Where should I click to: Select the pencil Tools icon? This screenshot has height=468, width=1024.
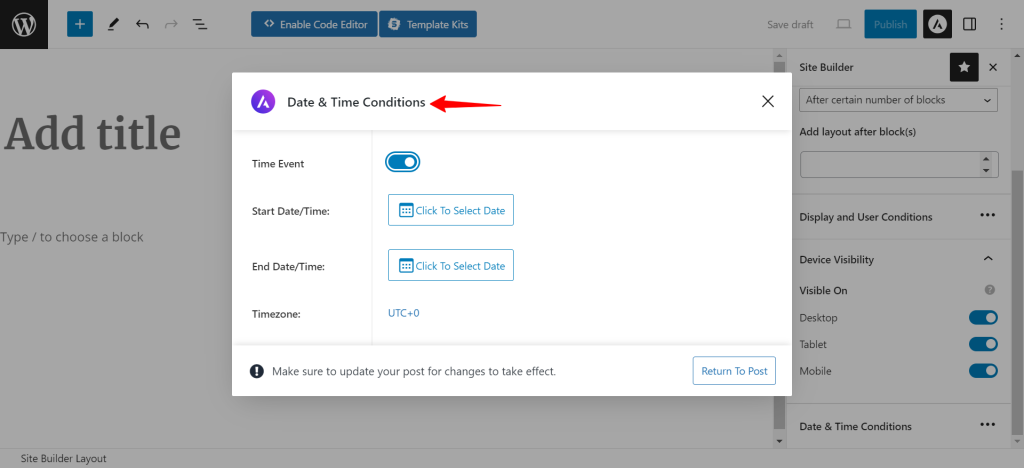point(113,24)
